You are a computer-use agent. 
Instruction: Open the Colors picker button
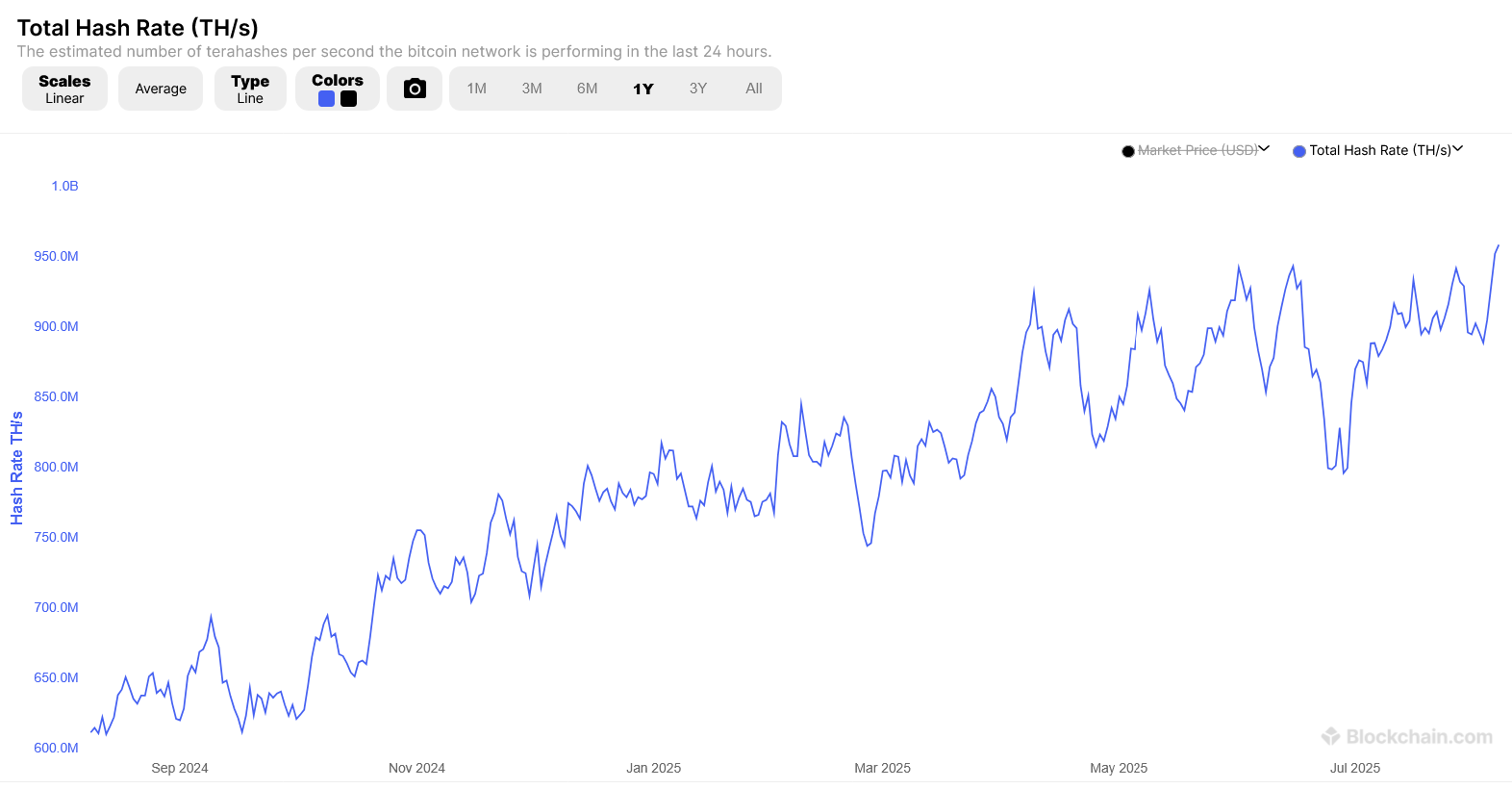(x=338, y=89)
